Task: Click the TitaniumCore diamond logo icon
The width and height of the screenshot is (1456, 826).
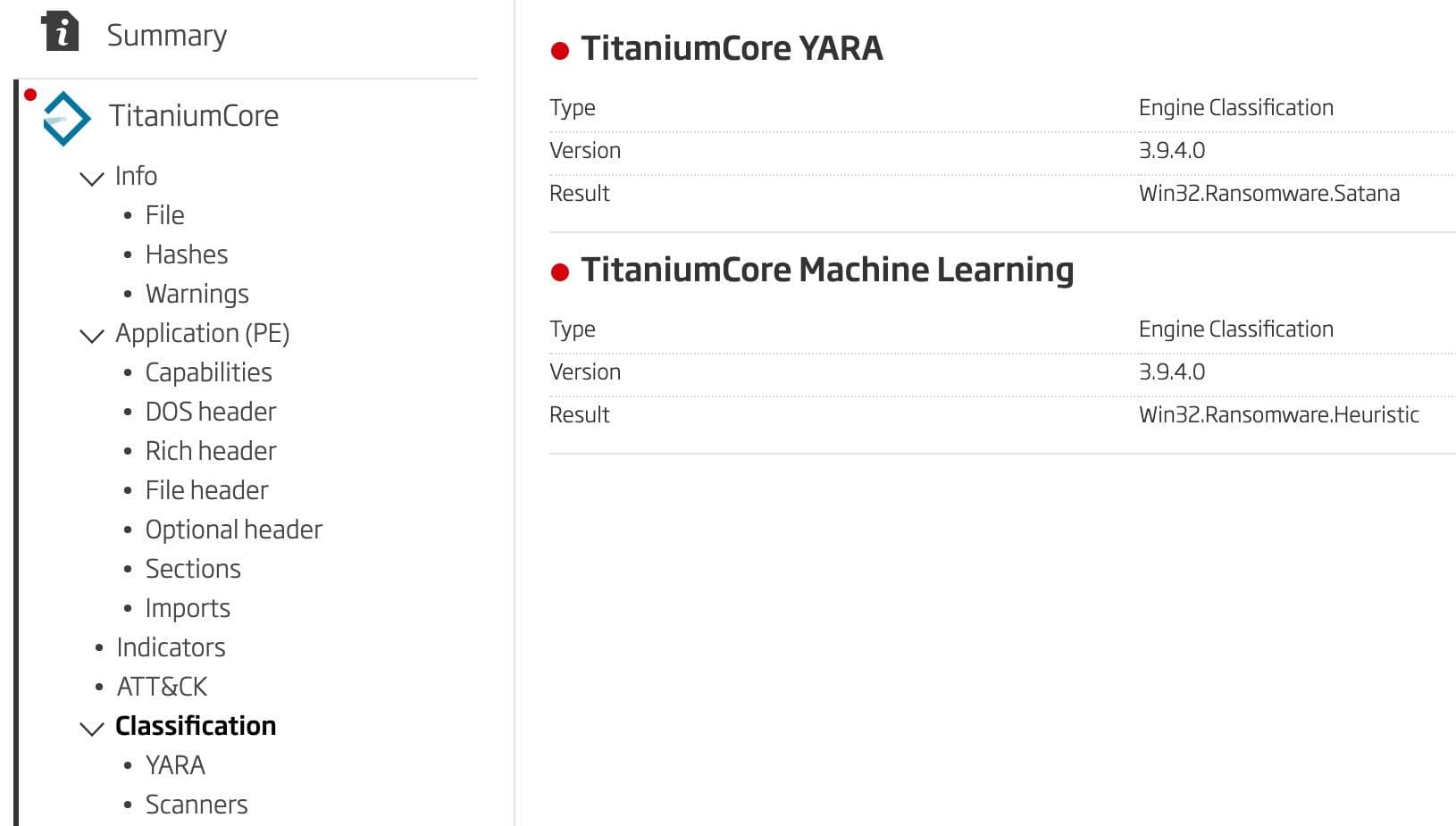Action: click(67, 118)
